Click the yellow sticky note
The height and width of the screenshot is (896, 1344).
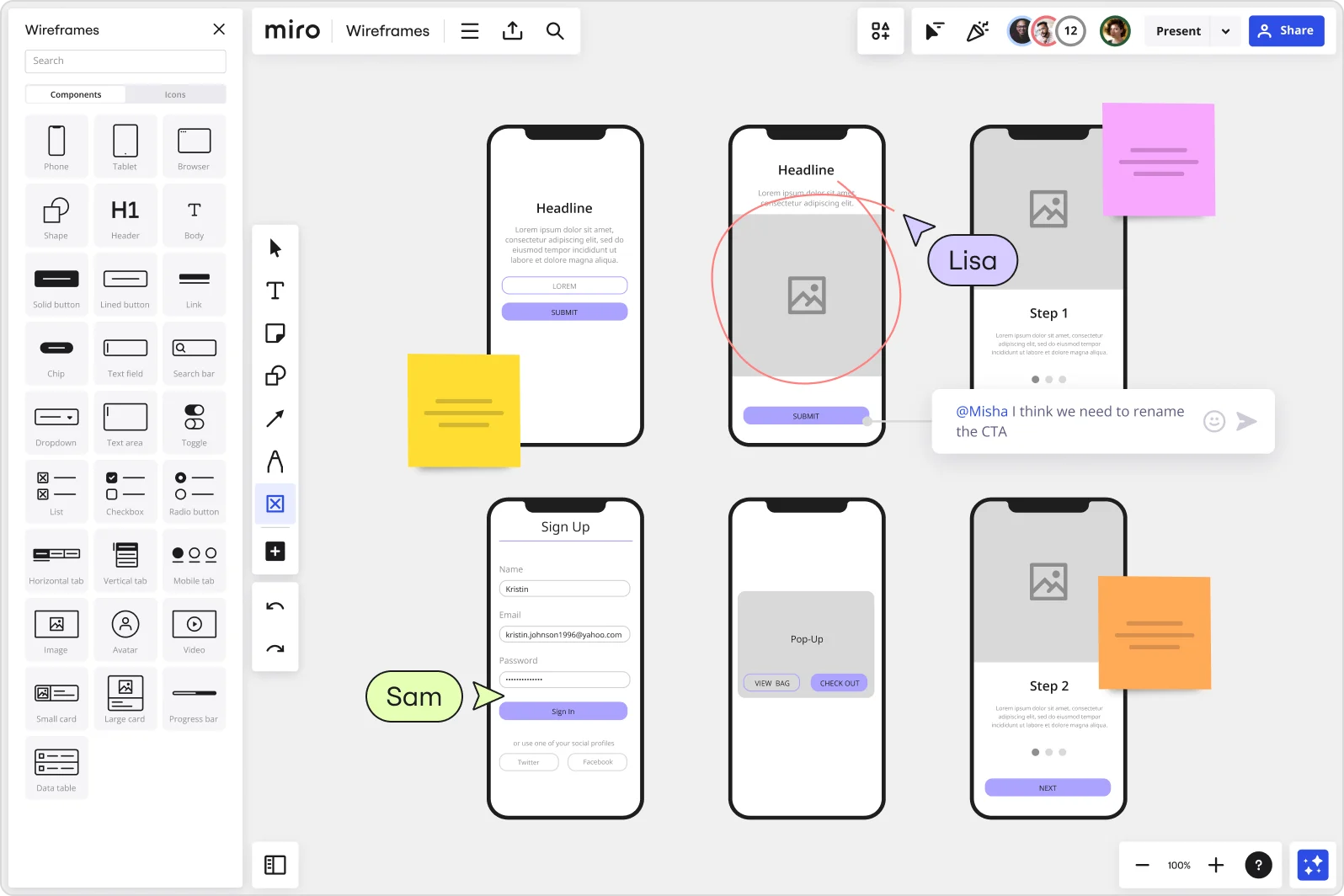click(463, 411)
